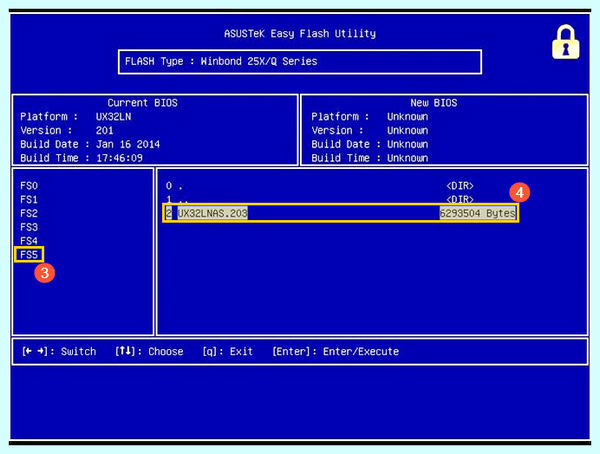The width and height of the screenshot is (600, 454).
Task: Select the FS2 file system
Action: [x=29, y=214]
